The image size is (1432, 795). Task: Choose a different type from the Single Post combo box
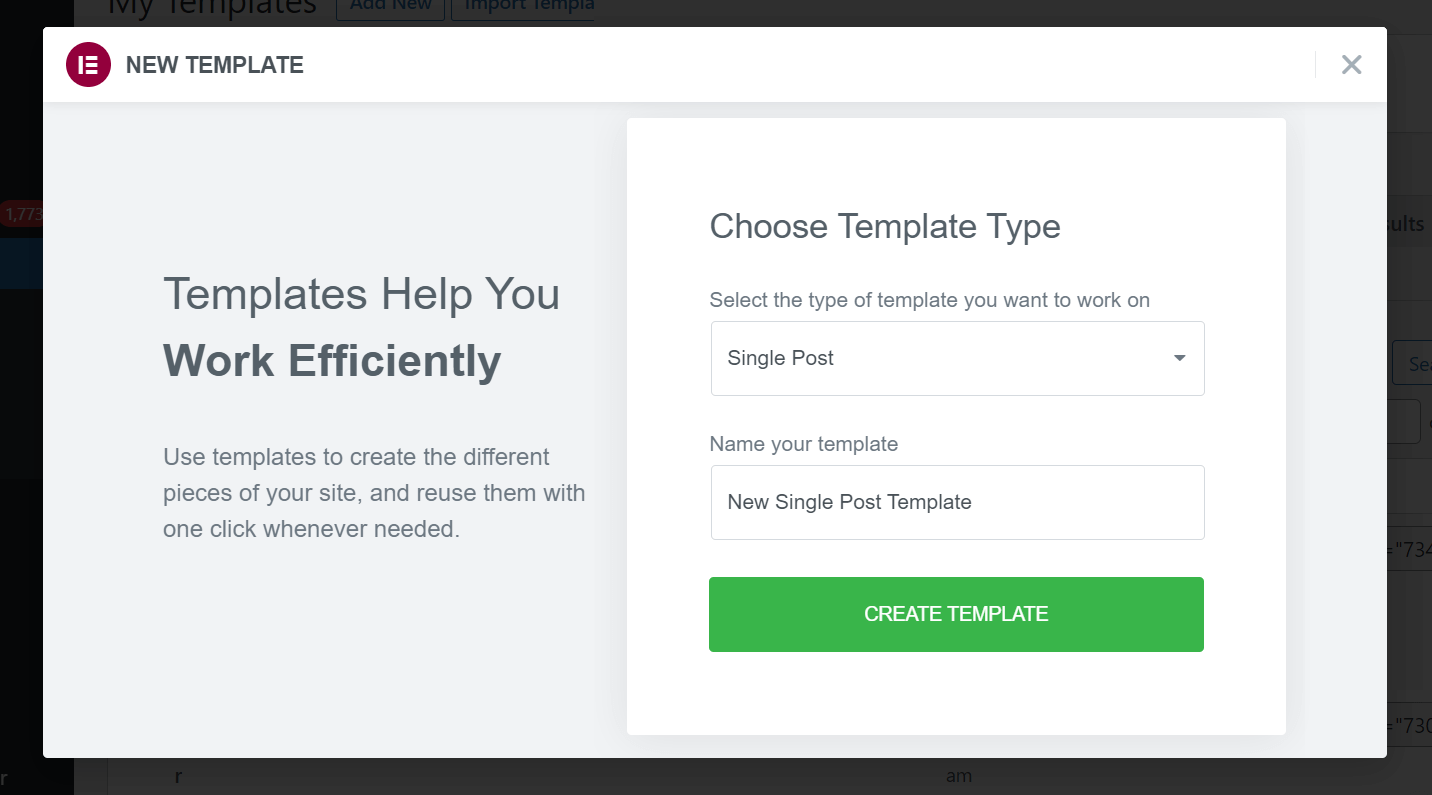point(957,358)
